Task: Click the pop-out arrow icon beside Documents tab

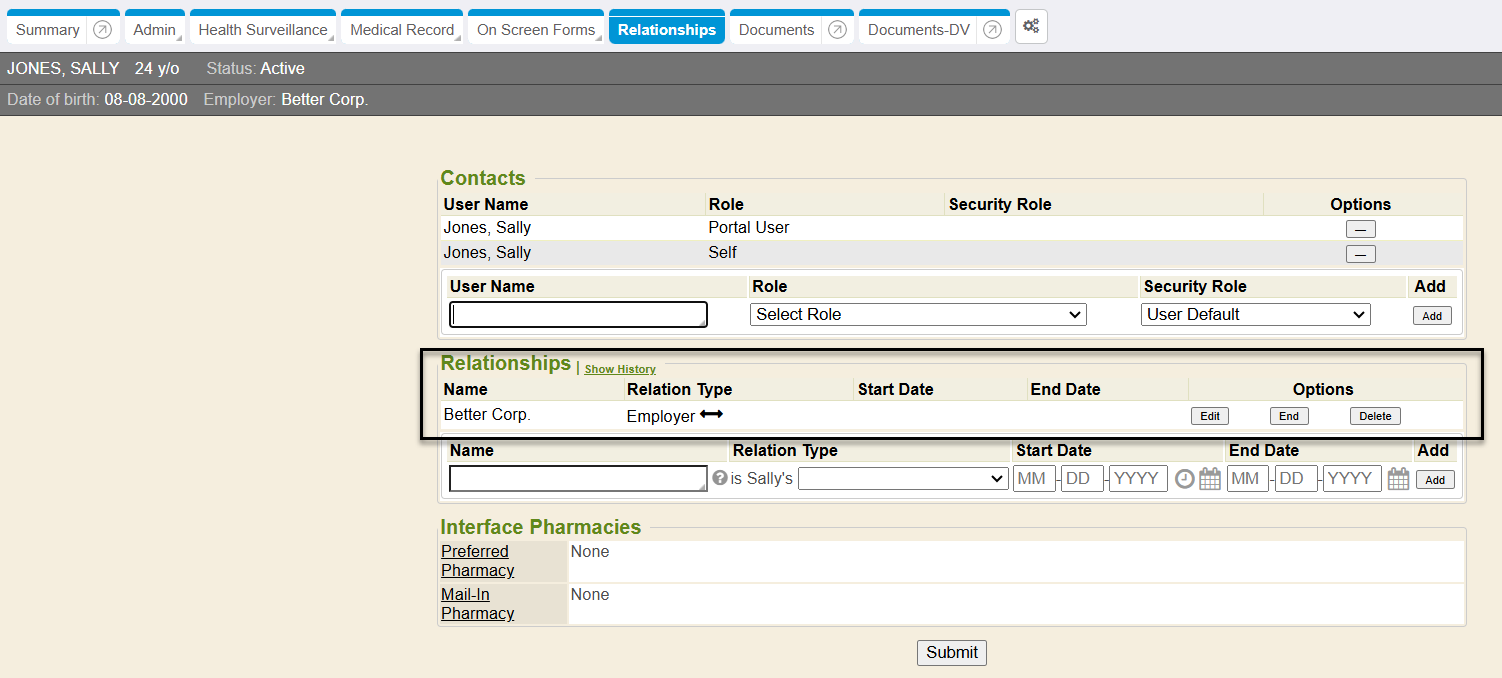Action: pos(838,30)
